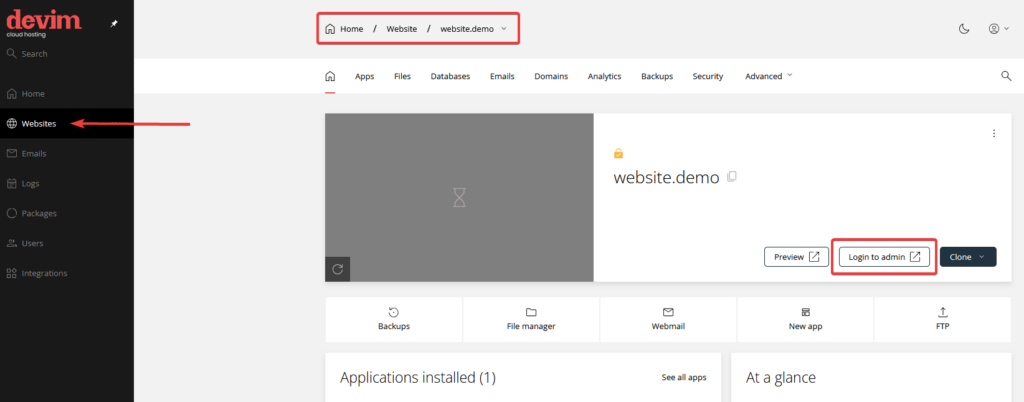Expand the Advanced tab menu

pyautogui.click(x=768, y=76)
